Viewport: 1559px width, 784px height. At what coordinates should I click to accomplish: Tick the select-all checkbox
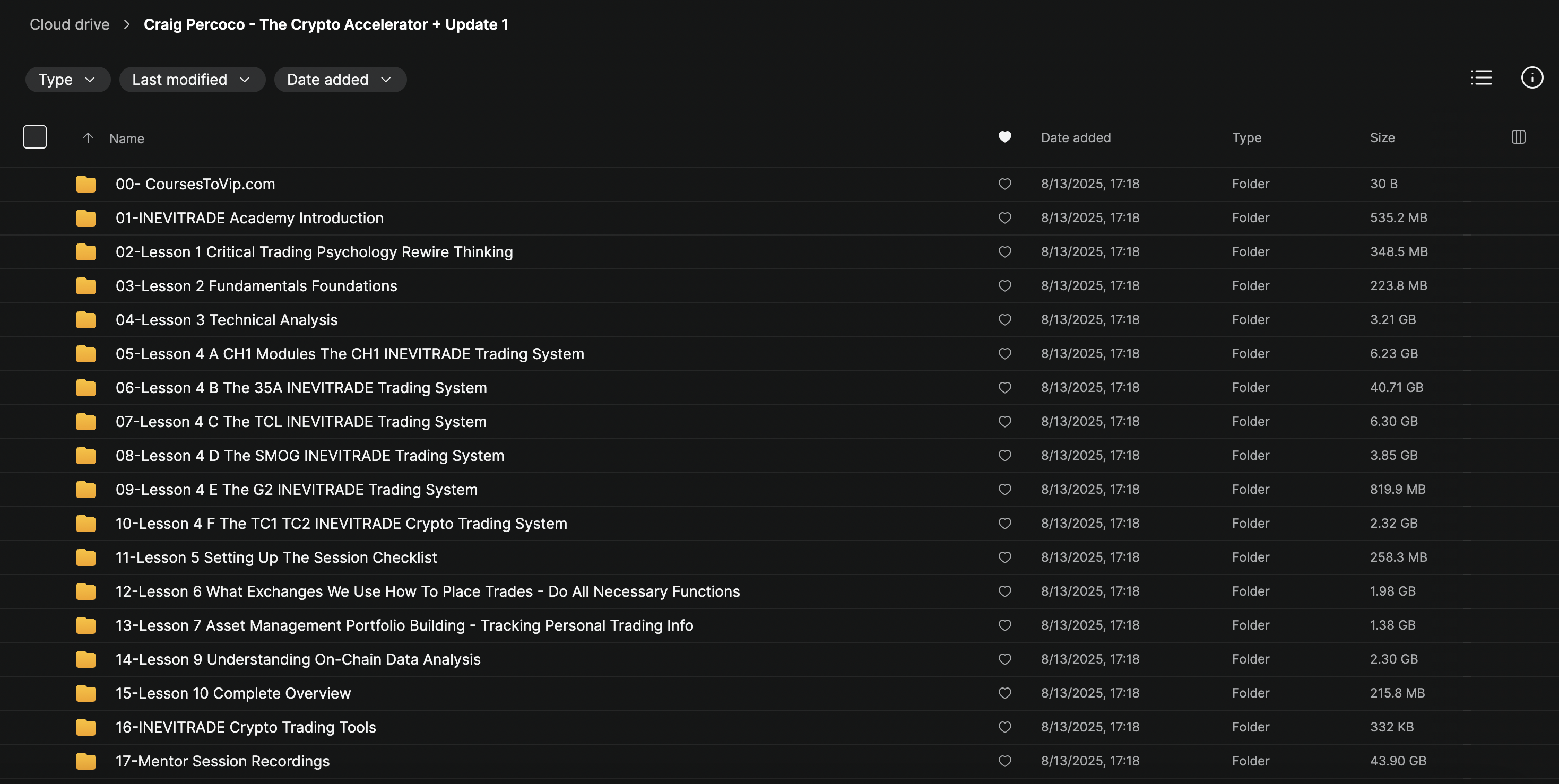[x=35, y=137]
